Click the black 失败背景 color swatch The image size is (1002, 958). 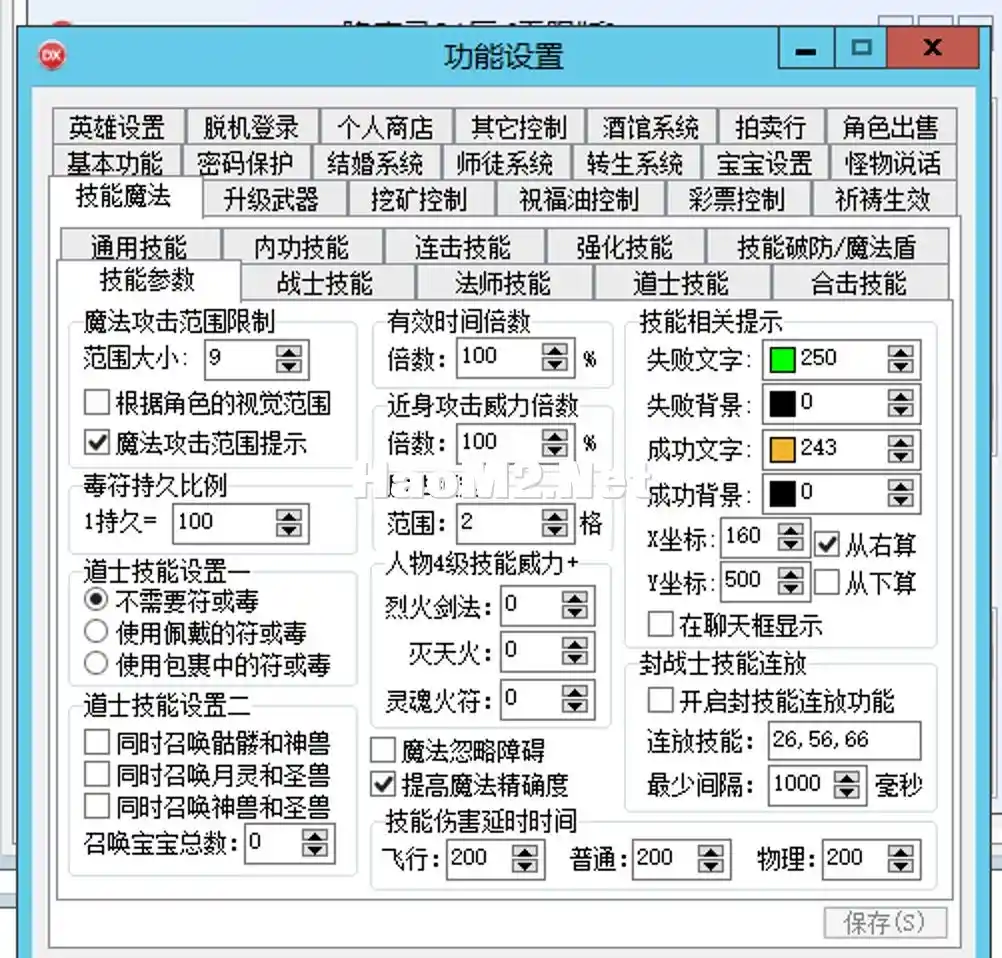coord(782,404)
